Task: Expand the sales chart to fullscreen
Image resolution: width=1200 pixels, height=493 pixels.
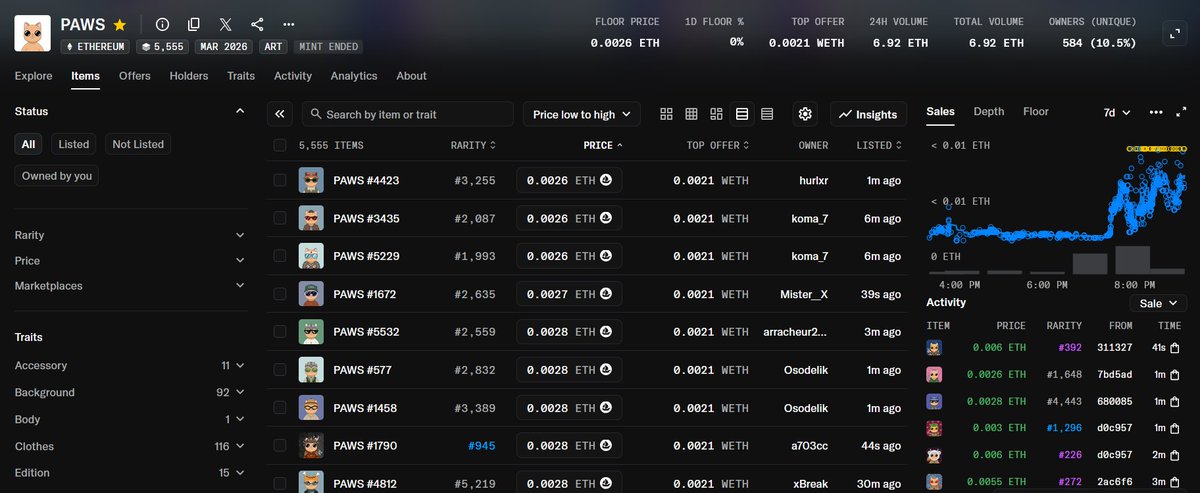Action: click(x=1181, y=112)
